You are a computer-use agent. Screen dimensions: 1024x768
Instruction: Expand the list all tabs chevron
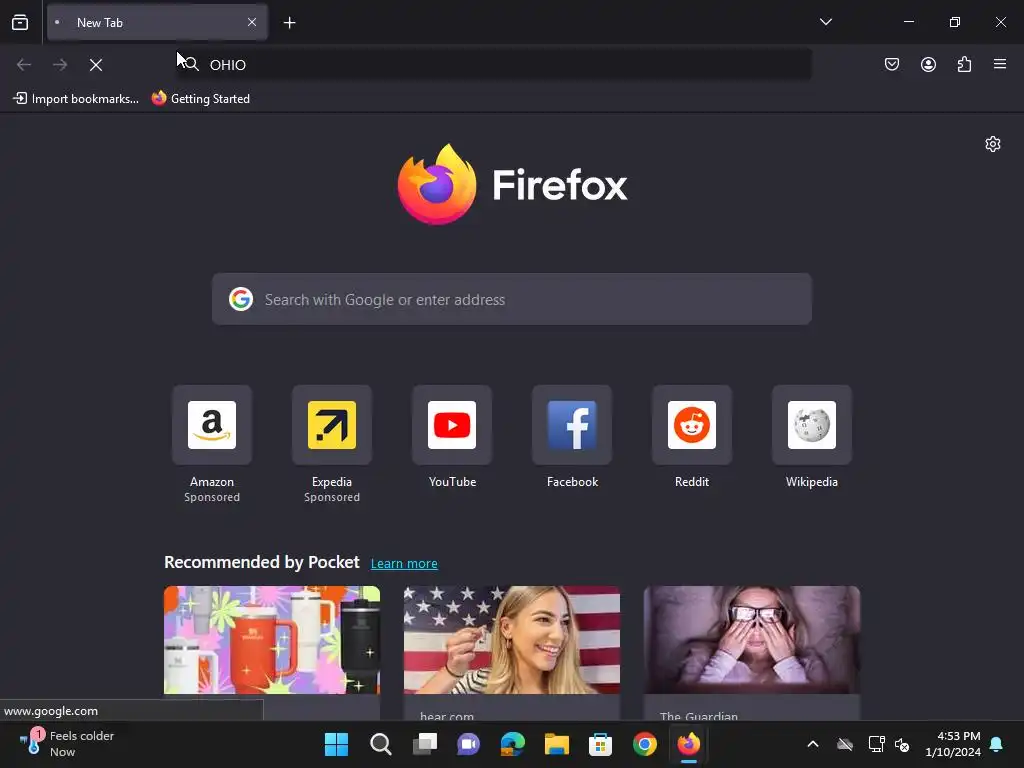click(825, 22)
